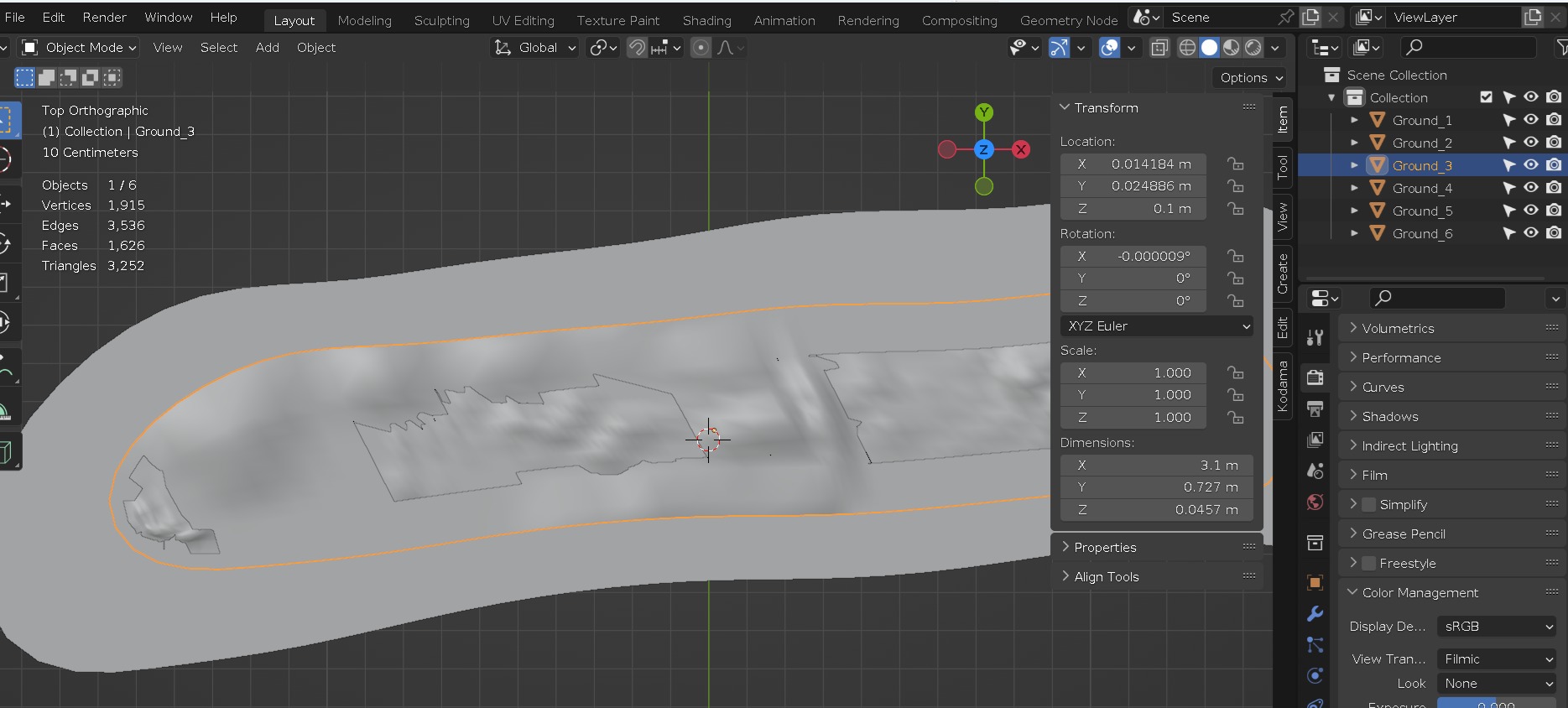Viewport: 1568px width, 708px height.
Task: Toggle snapping magnet icon in viewport header
Action: pos(637,48)
